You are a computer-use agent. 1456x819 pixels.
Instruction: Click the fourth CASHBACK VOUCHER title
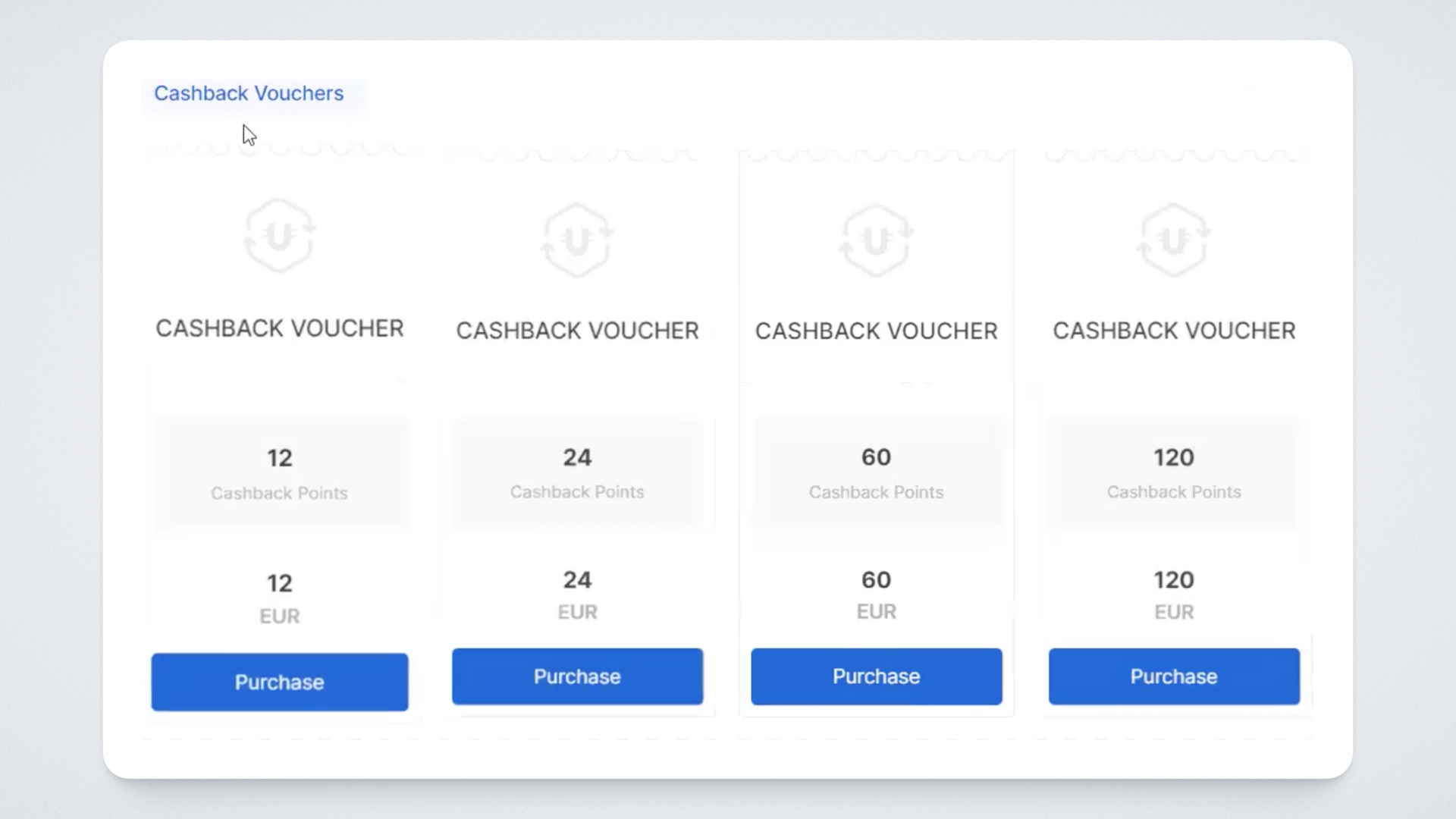coord(1174,331)
